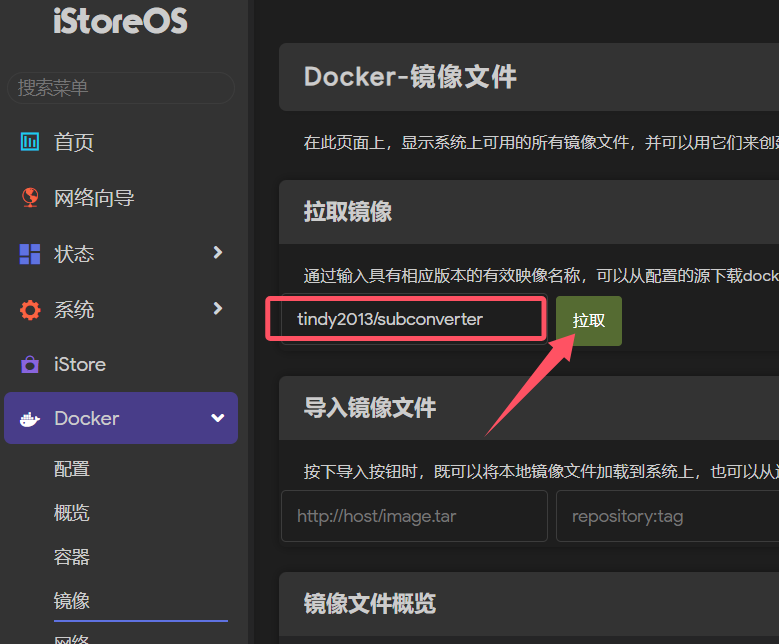Collapse the Docker menu chevron
Screen dimensions: 779x644
217,419
